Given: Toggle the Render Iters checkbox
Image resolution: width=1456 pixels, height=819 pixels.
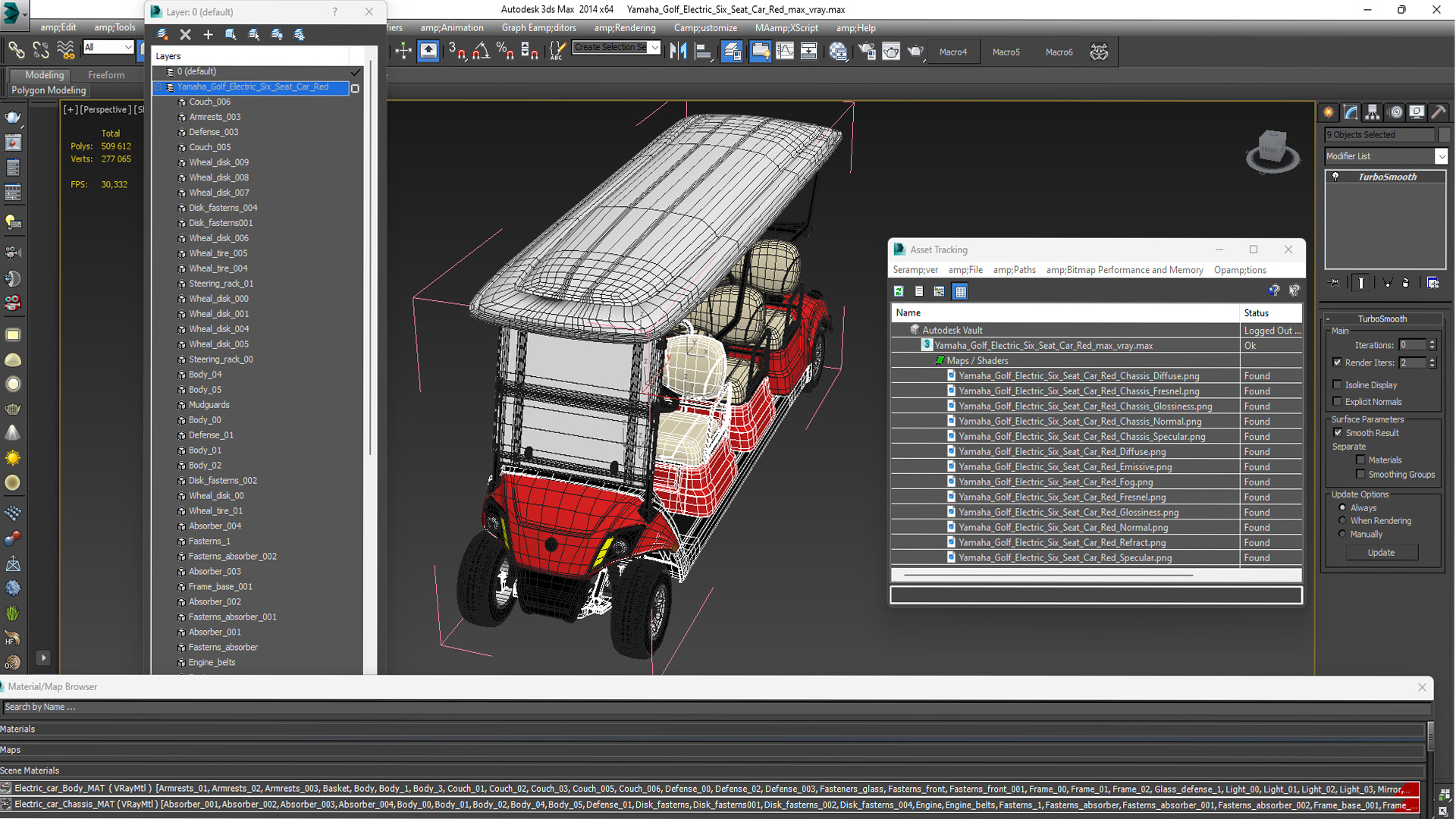Looking at the screenshot, I should click(x=1338, y=362).
